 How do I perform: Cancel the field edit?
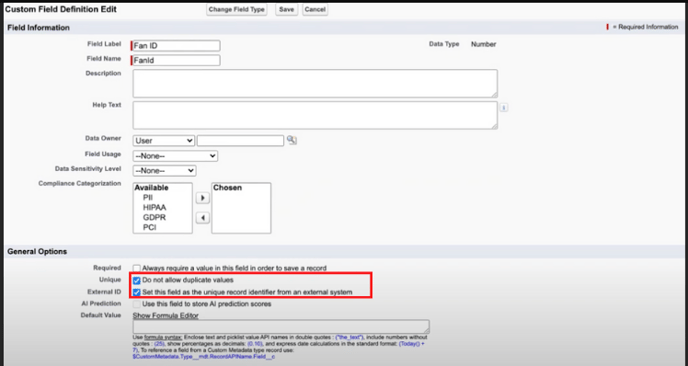coord(315,10)
